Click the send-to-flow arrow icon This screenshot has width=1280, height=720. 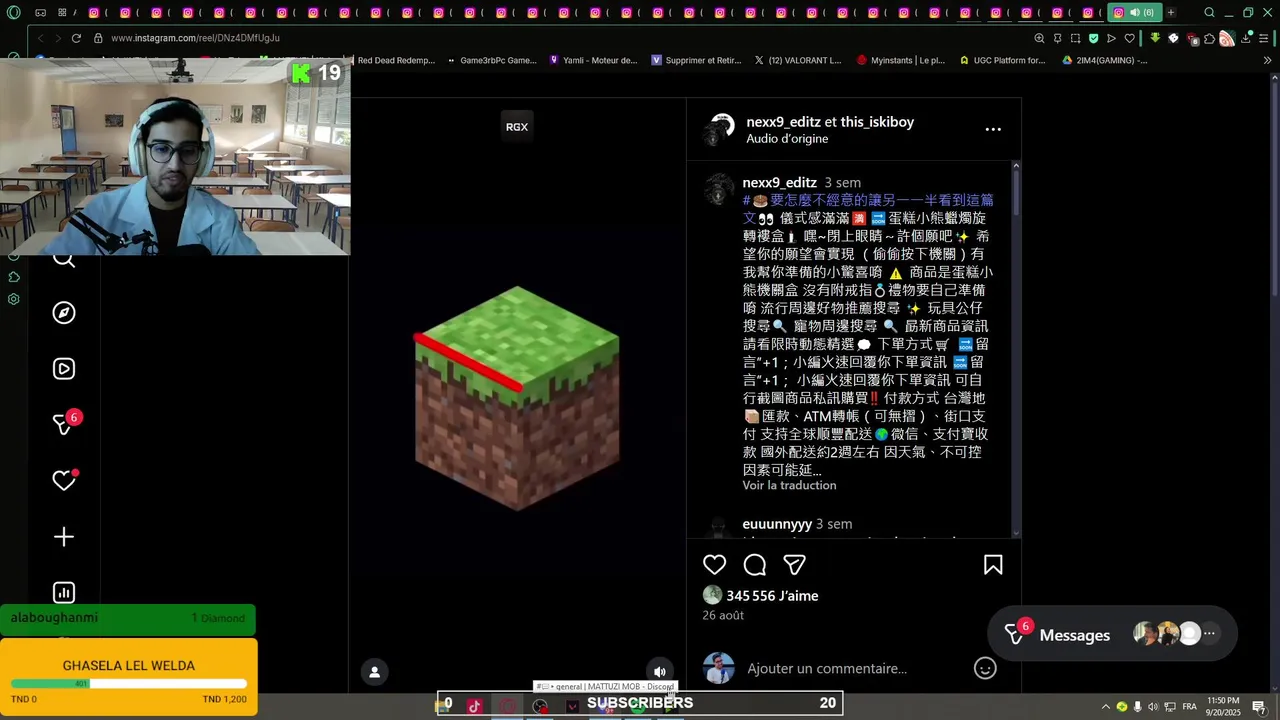click(x=1111, y=38)
